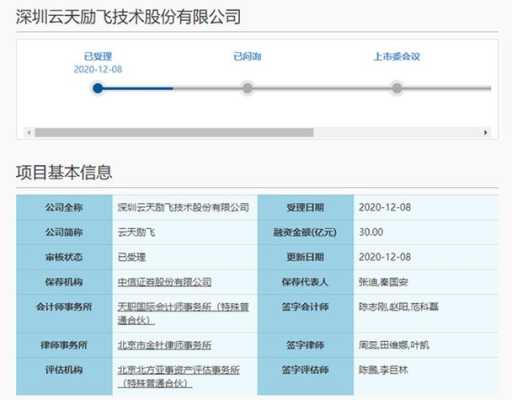
Task: Click the 公司全称 header cell
Action: (x=64, y=207)
